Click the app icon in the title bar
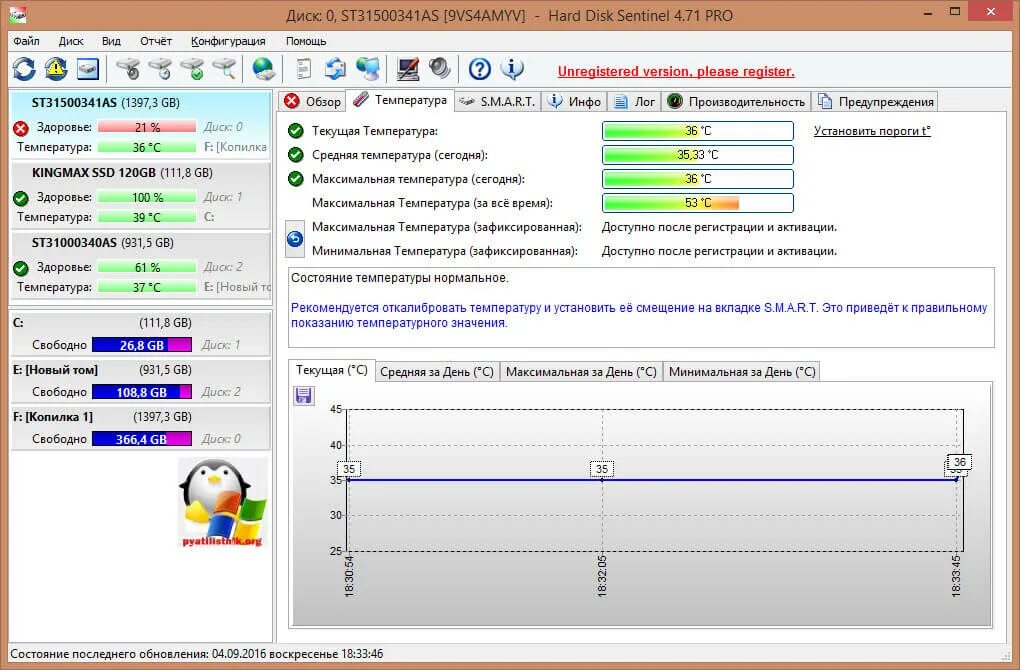 click(x=18, y=14)
